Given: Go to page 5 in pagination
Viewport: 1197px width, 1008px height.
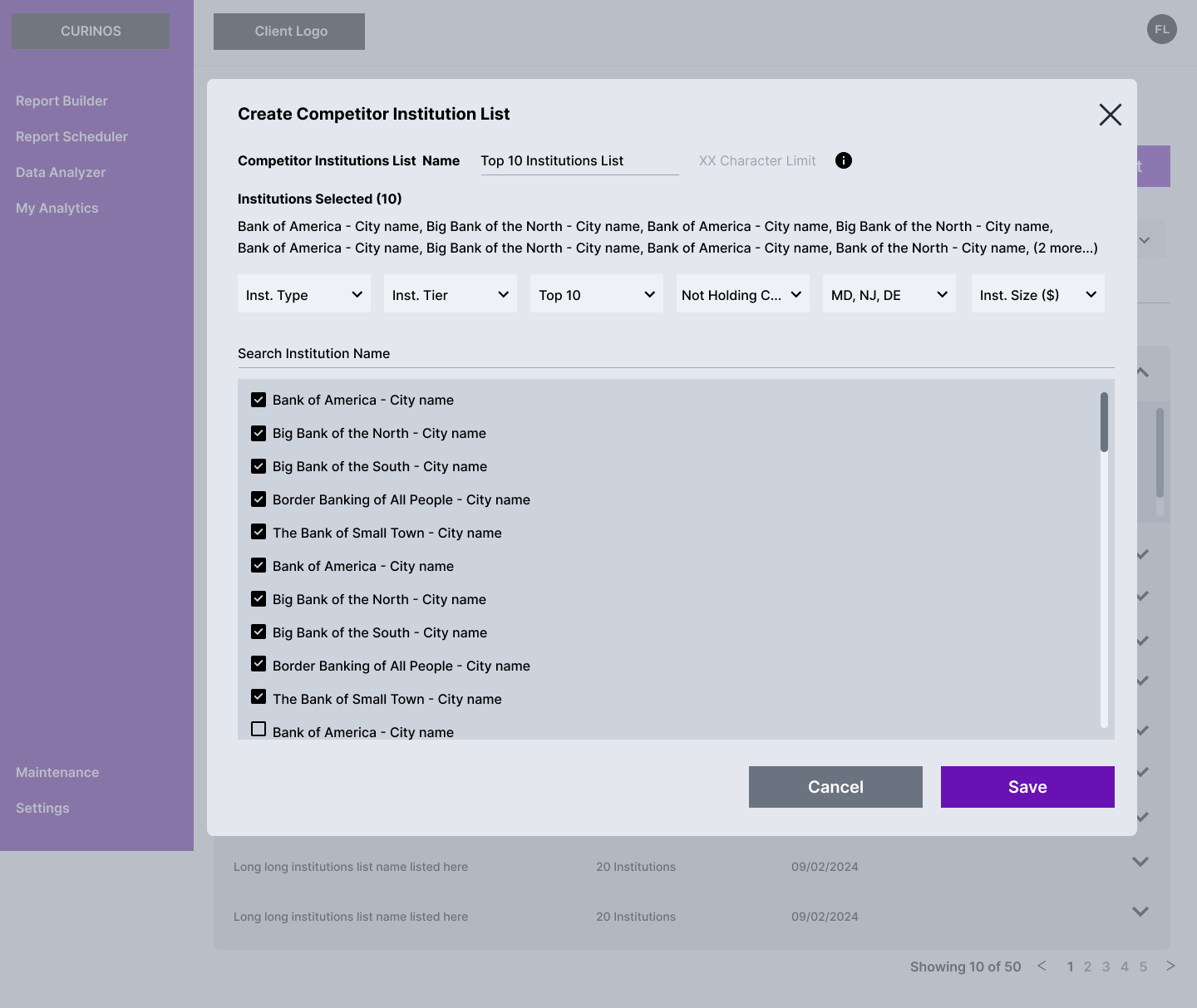Looking at the screenshot, I should point(1143,966).
